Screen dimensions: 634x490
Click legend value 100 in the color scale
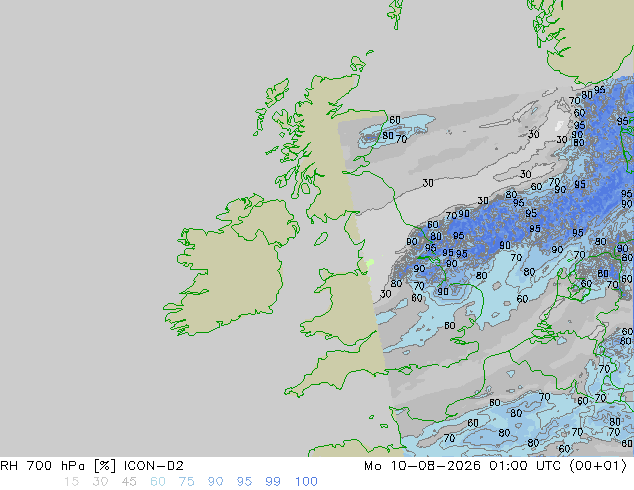click(x=306, y=482)
